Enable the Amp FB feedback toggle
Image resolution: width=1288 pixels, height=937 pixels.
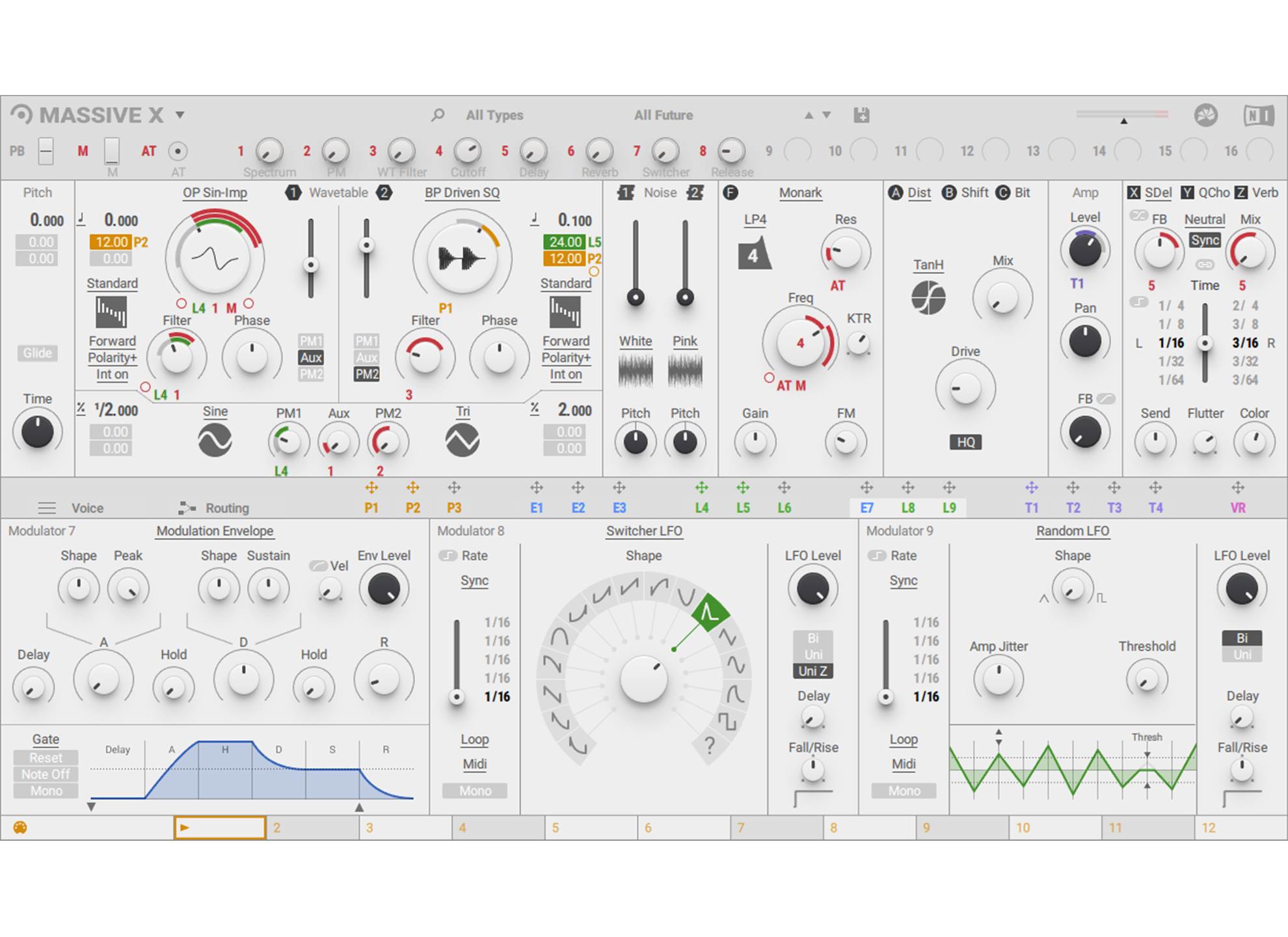click(x=1106, y=398)
